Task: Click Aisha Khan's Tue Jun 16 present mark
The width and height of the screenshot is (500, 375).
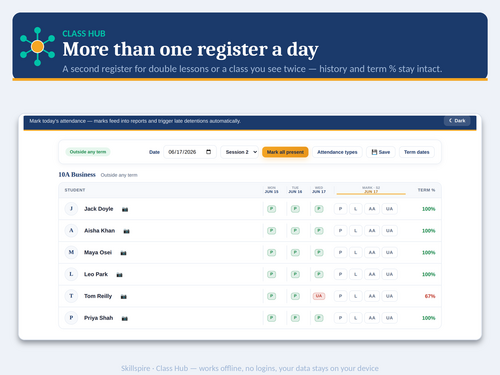Action: tap(295, 231)
